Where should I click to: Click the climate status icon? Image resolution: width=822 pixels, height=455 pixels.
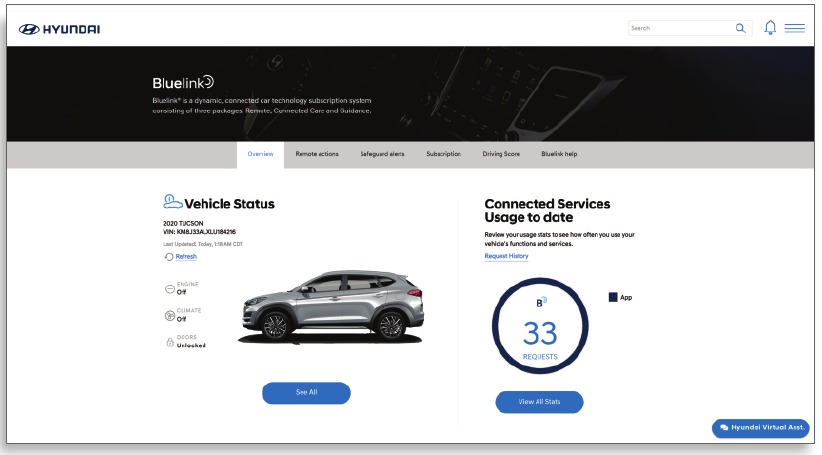tap(169, 316)
